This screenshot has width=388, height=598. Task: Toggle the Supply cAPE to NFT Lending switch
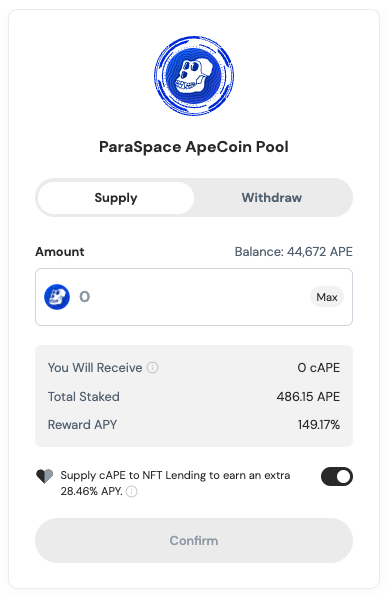[336, 477]
